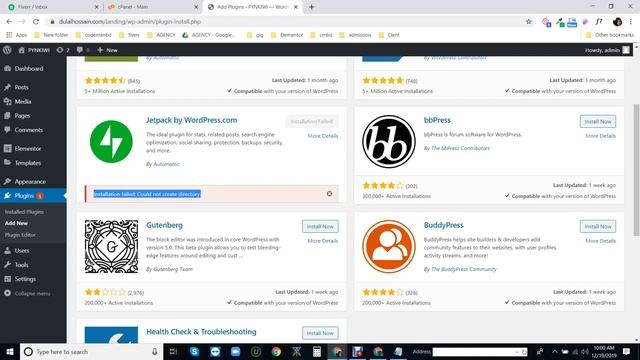Open the Plugin Editor submenu item
Image resolution: width=640 pixels, height=360 pixels.
(20, 235)
